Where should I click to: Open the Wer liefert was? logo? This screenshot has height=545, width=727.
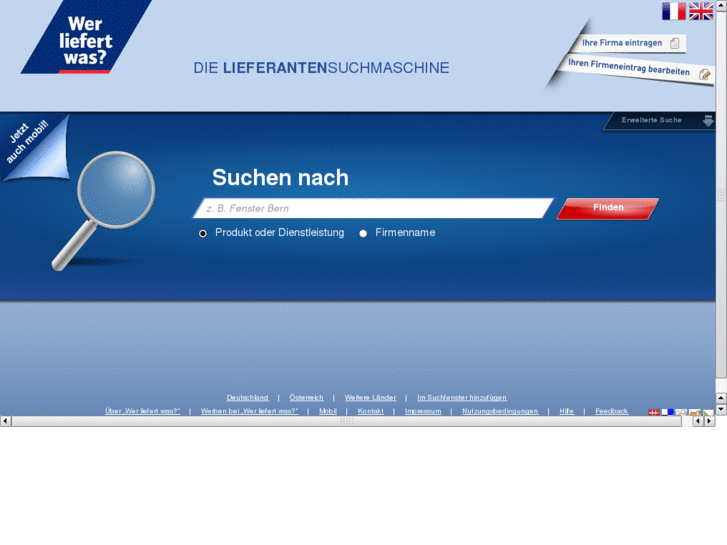[x=86, y=37]
